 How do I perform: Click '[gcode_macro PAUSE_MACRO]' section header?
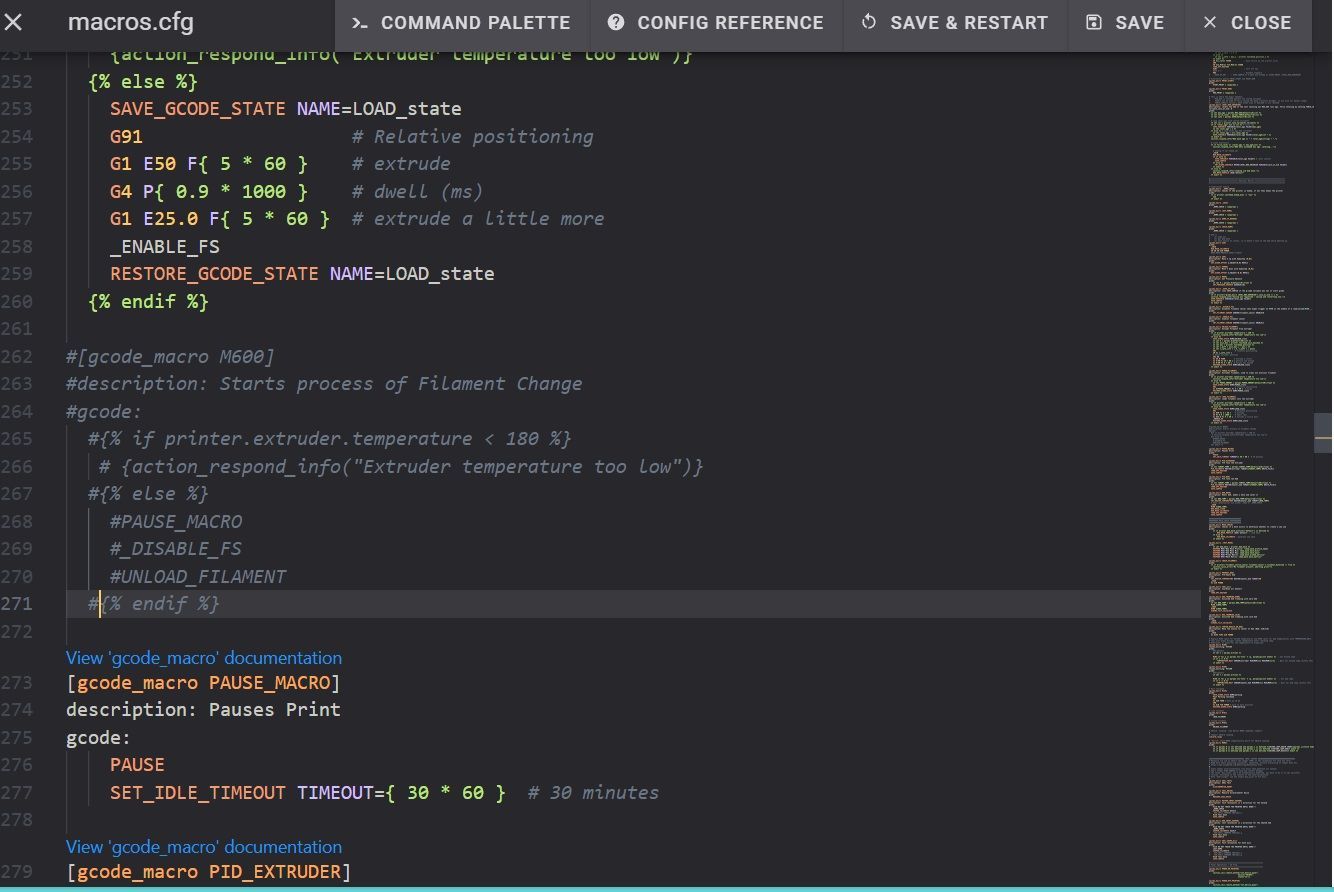tap(203, 683)
